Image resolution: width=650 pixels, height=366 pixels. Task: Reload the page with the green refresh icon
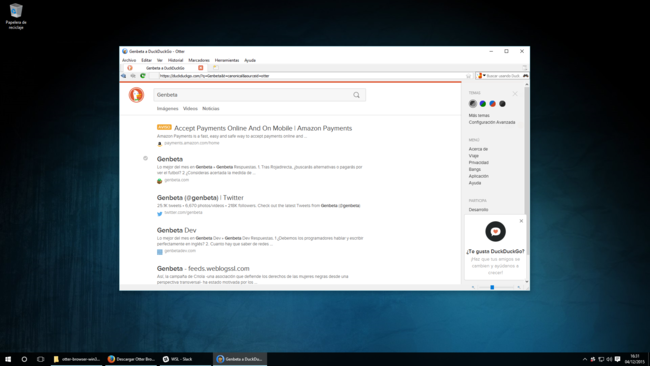tap(143, 76)
